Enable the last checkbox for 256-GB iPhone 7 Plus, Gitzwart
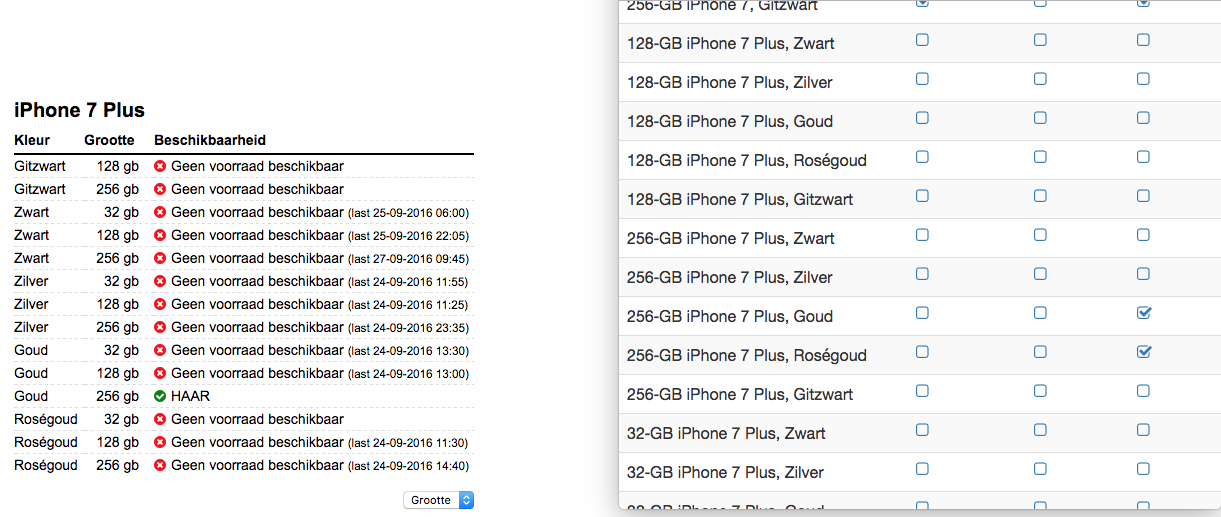This screenshot has height=517, width=1221. tap(1143, 391)
